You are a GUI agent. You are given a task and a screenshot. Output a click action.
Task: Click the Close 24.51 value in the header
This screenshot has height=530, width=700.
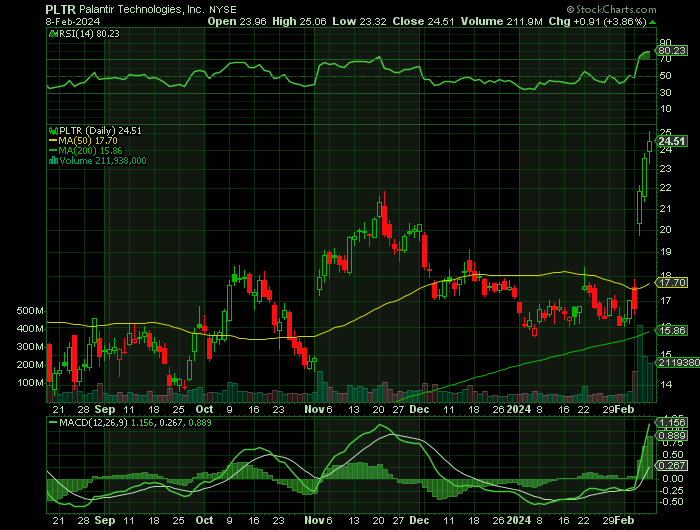point(423,21)
